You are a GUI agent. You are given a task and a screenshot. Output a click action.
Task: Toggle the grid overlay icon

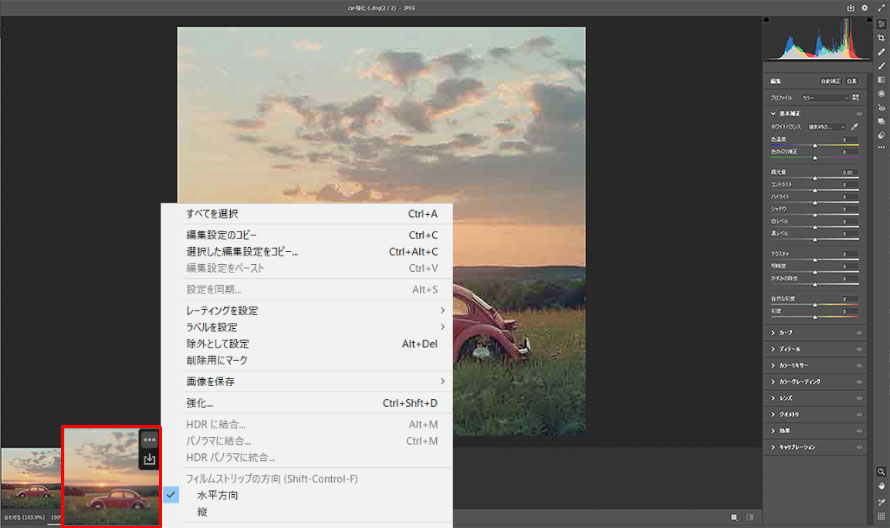pos(881,517)
